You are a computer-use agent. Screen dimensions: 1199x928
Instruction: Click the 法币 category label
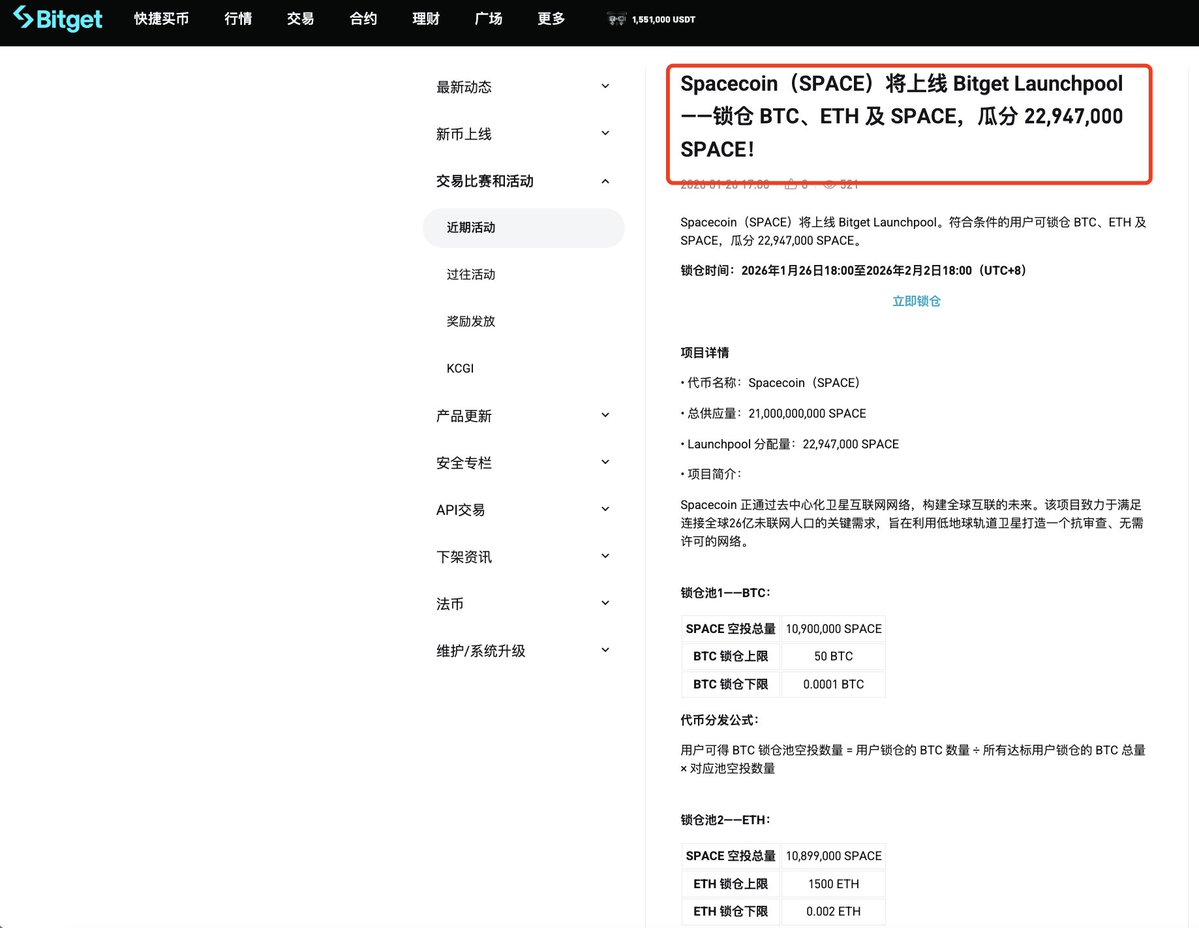pyautogui.click(x=450, y=604)
